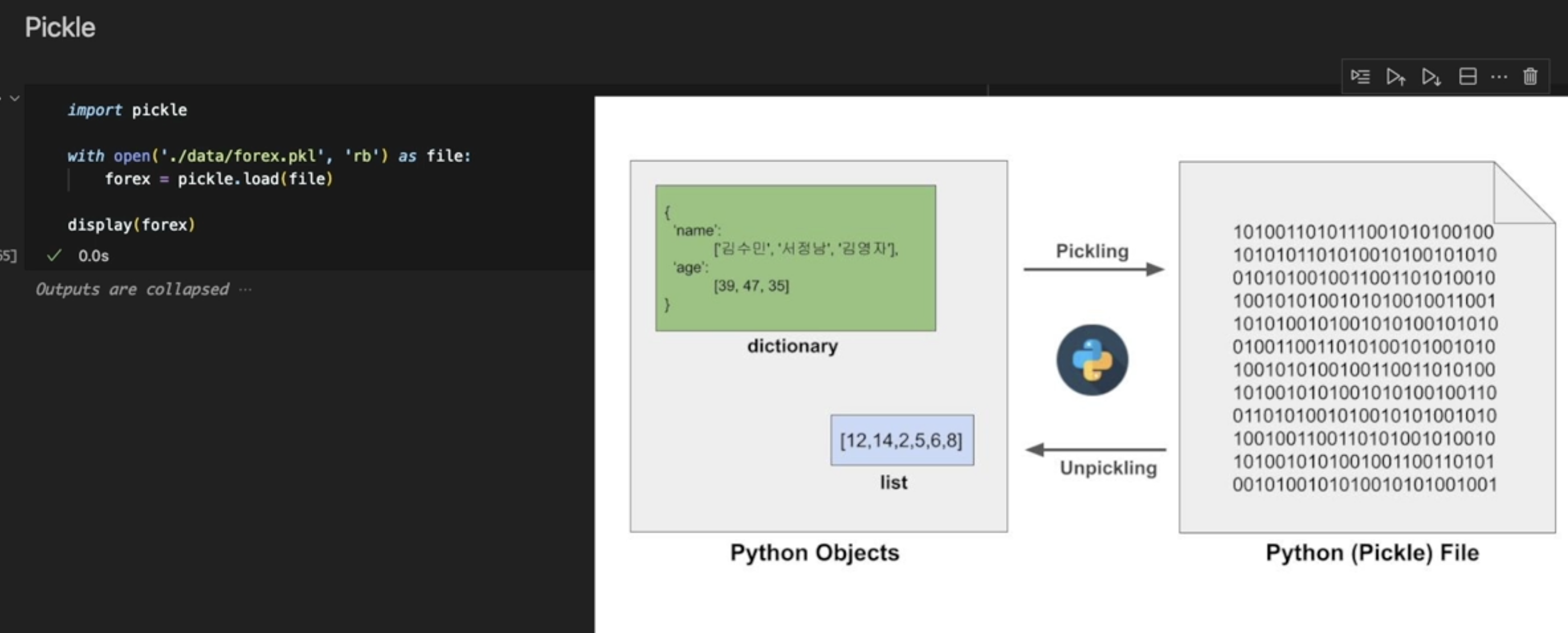The image size is (1568, 633).
Task: Click the './data/forex.pkl' path string
Action: tap(242, 156)
